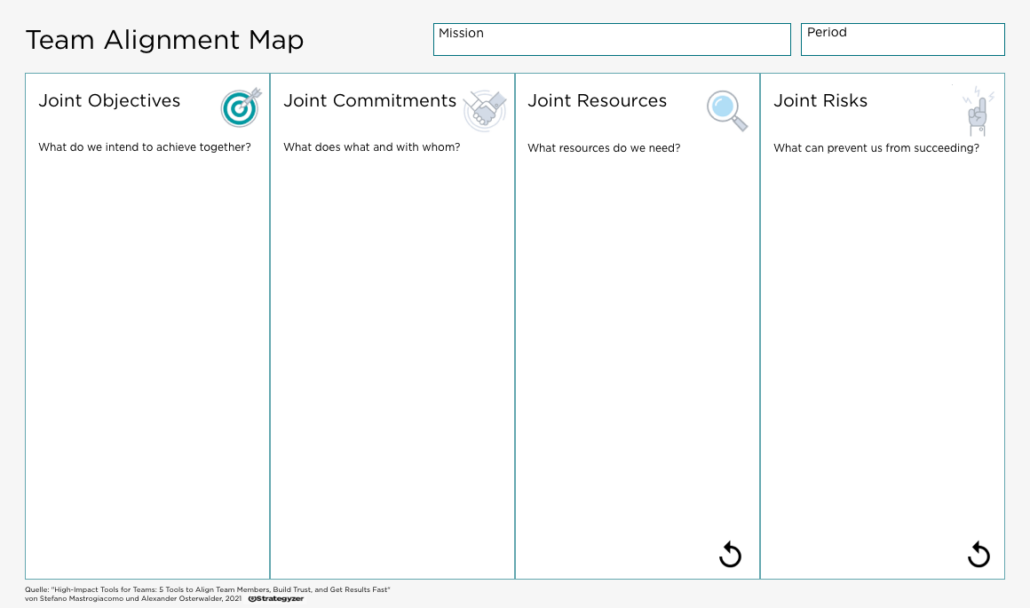Select the "What does what and with whom?" prompt
The width and height of the screenshot is (1030, 608).
371,148
